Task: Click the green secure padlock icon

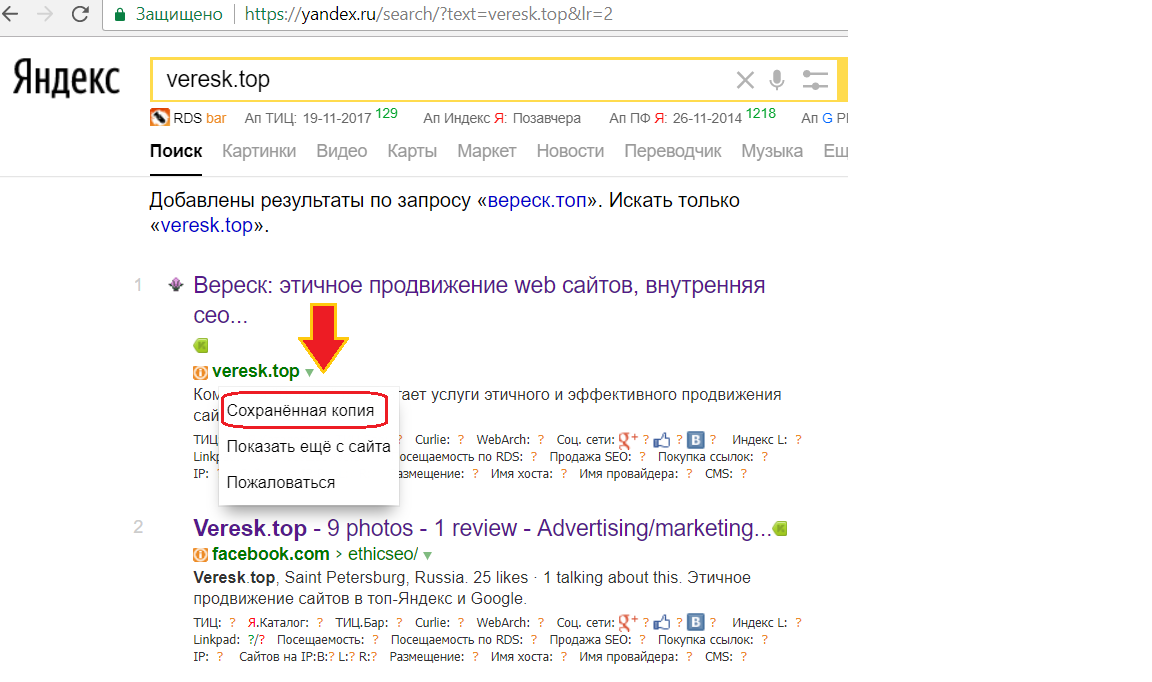Action: click(x=120, y=15)
